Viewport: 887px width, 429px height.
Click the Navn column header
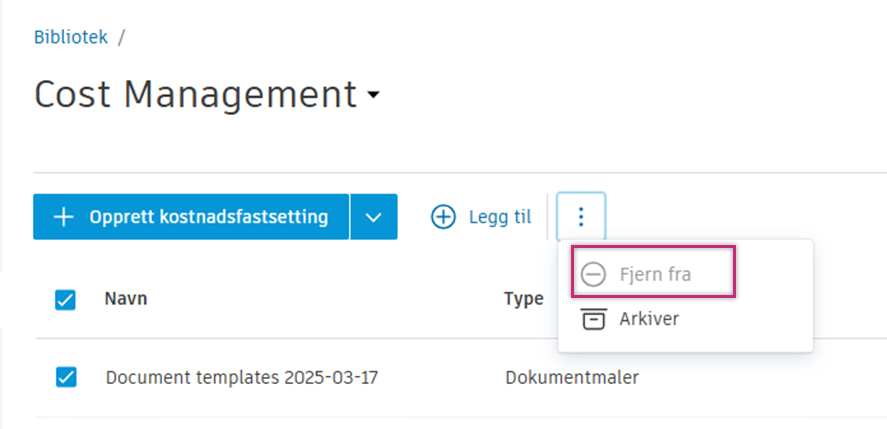[126, 299]
